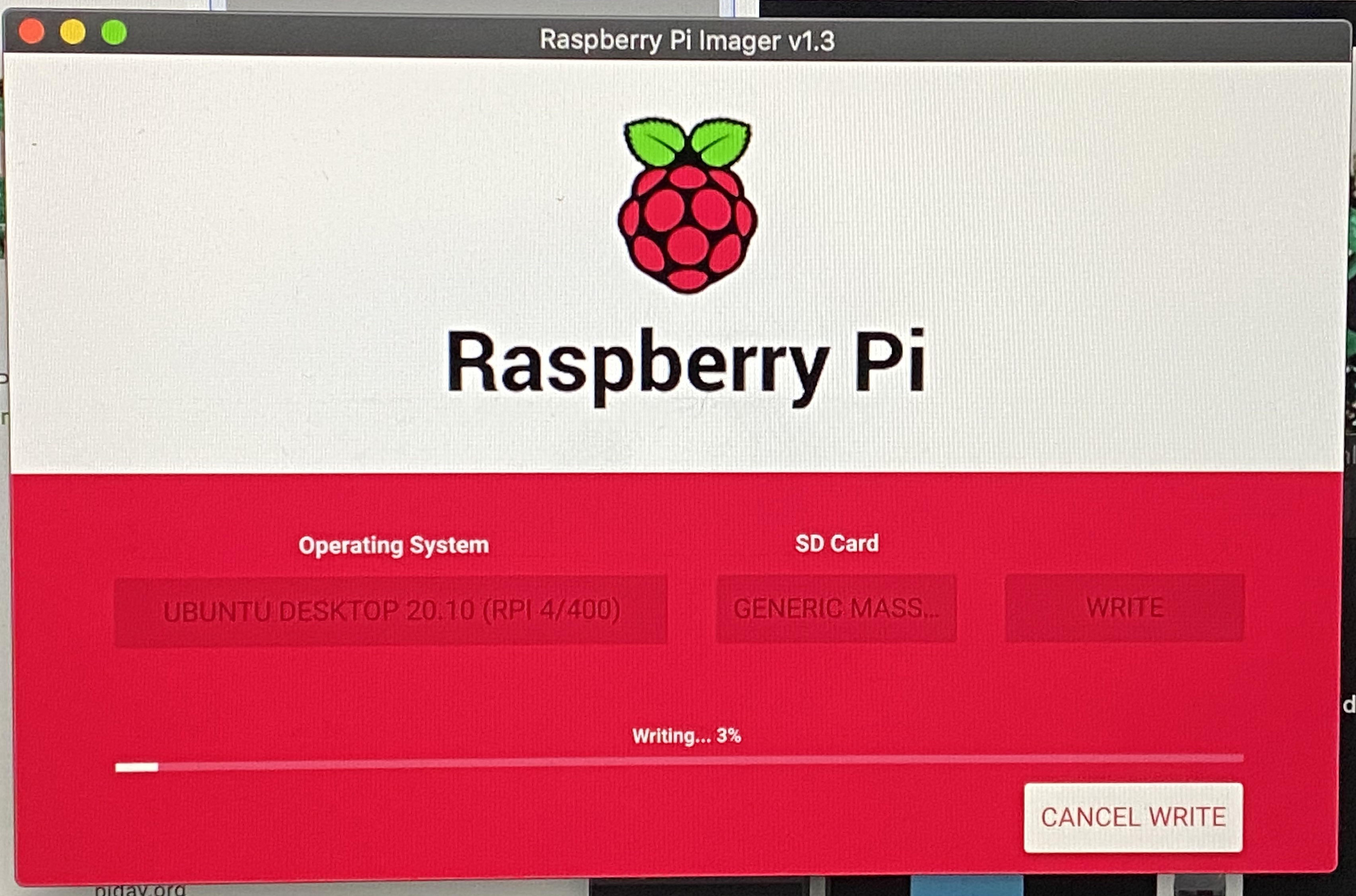Close the Raspberry Pi Imager window
The height and width of the screenshot is (896, 1356).
pyautogui.click(x=31, y=31)
